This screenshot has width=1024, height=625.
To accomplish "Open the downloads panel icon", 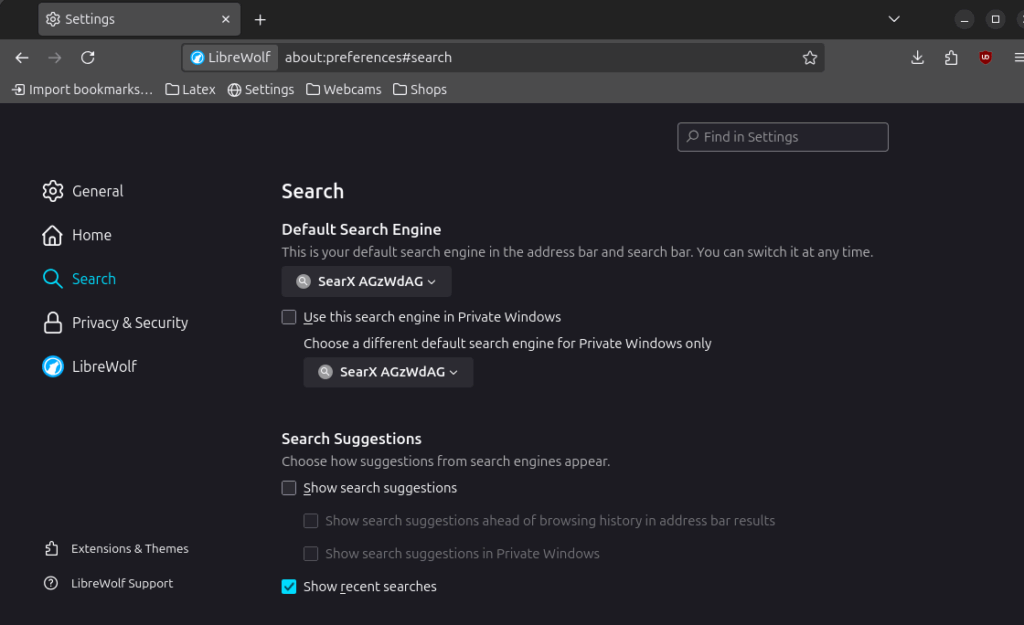I will tap(917, 58).
